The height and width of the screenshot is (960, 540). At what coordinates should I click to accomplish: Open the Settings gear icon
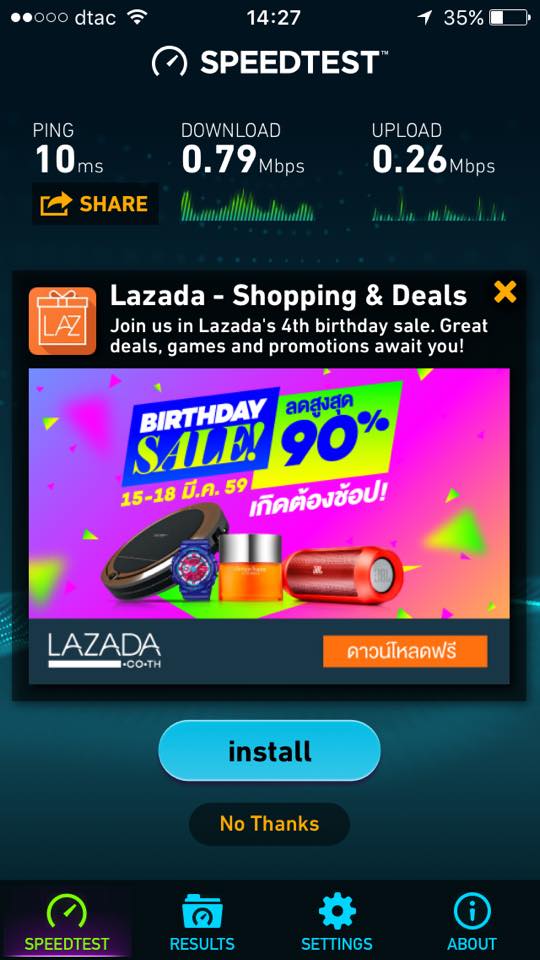click(x=337, y=912)
